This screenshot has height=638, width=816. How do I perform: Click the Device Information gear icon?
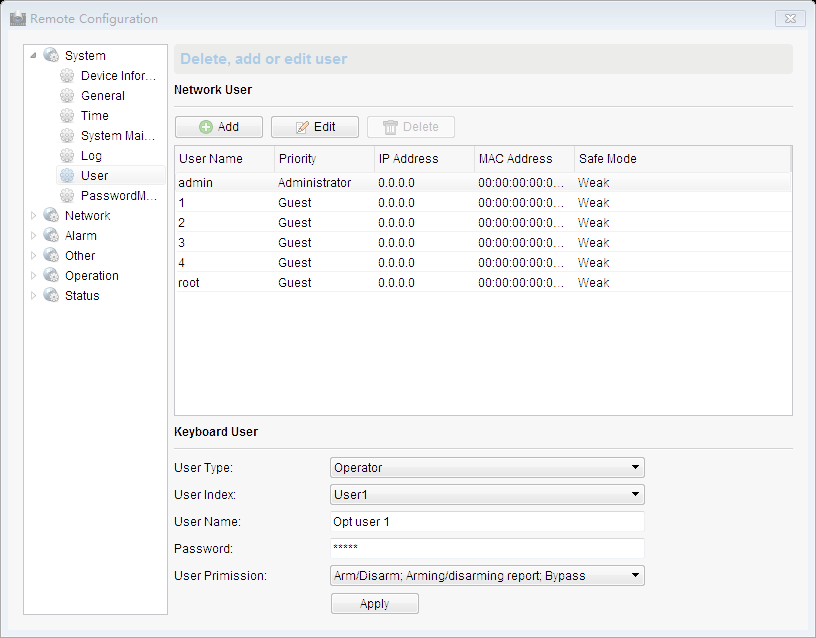click(x=67, y=76)
